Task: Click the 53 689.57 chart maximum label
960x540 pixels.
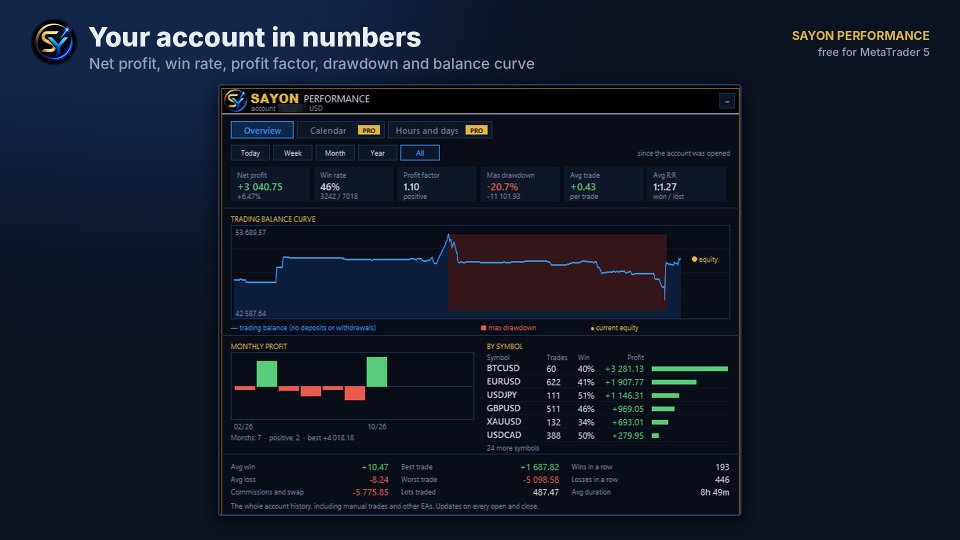Action: pyautogui.click(x=250, y=233)
